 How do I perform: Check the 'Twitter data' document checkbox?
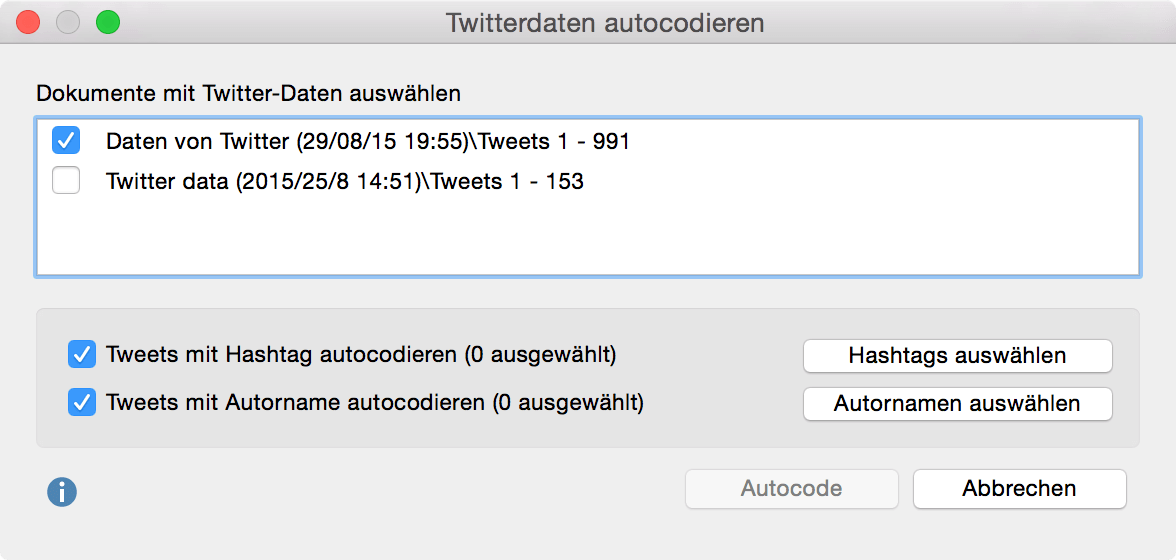pos(66,182)
